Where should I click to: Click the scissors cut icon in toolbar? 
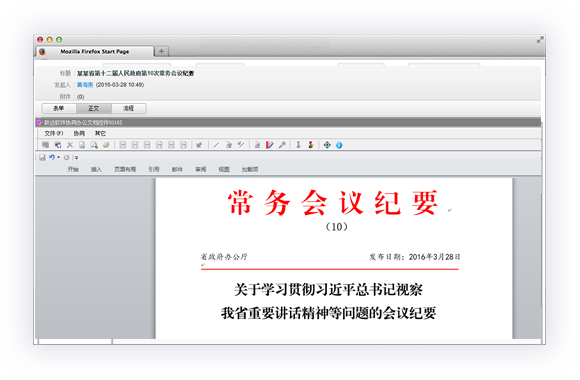point(70,145)
